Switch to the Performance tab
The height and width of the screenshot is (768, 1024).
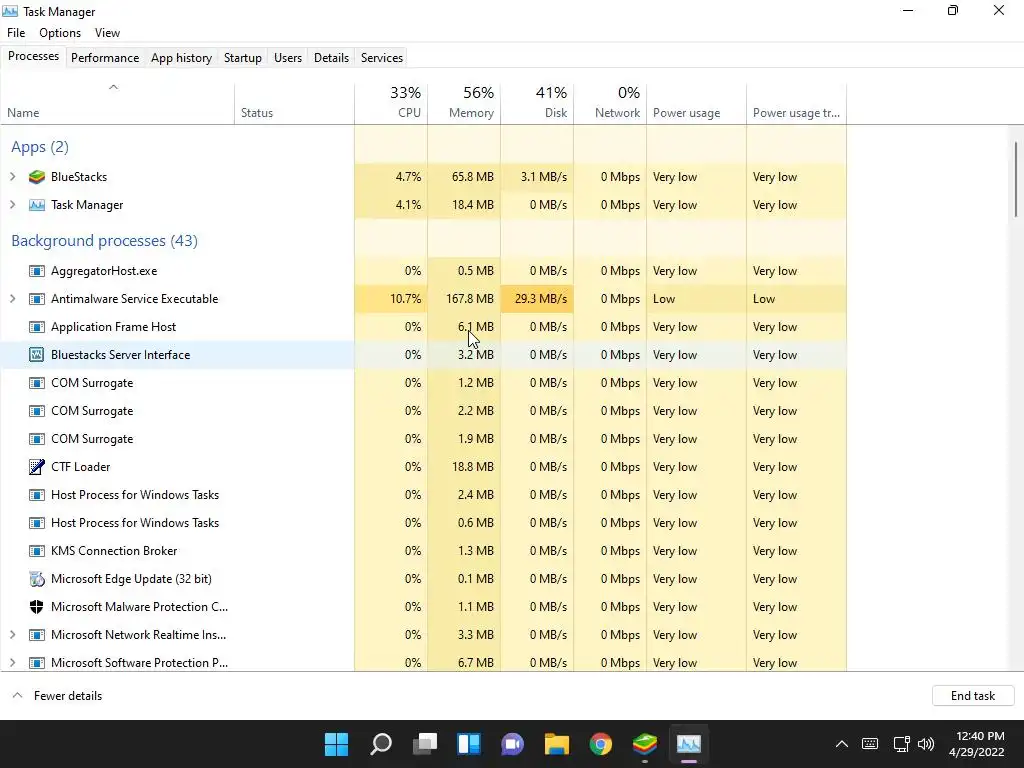click(x=105, y=57)
